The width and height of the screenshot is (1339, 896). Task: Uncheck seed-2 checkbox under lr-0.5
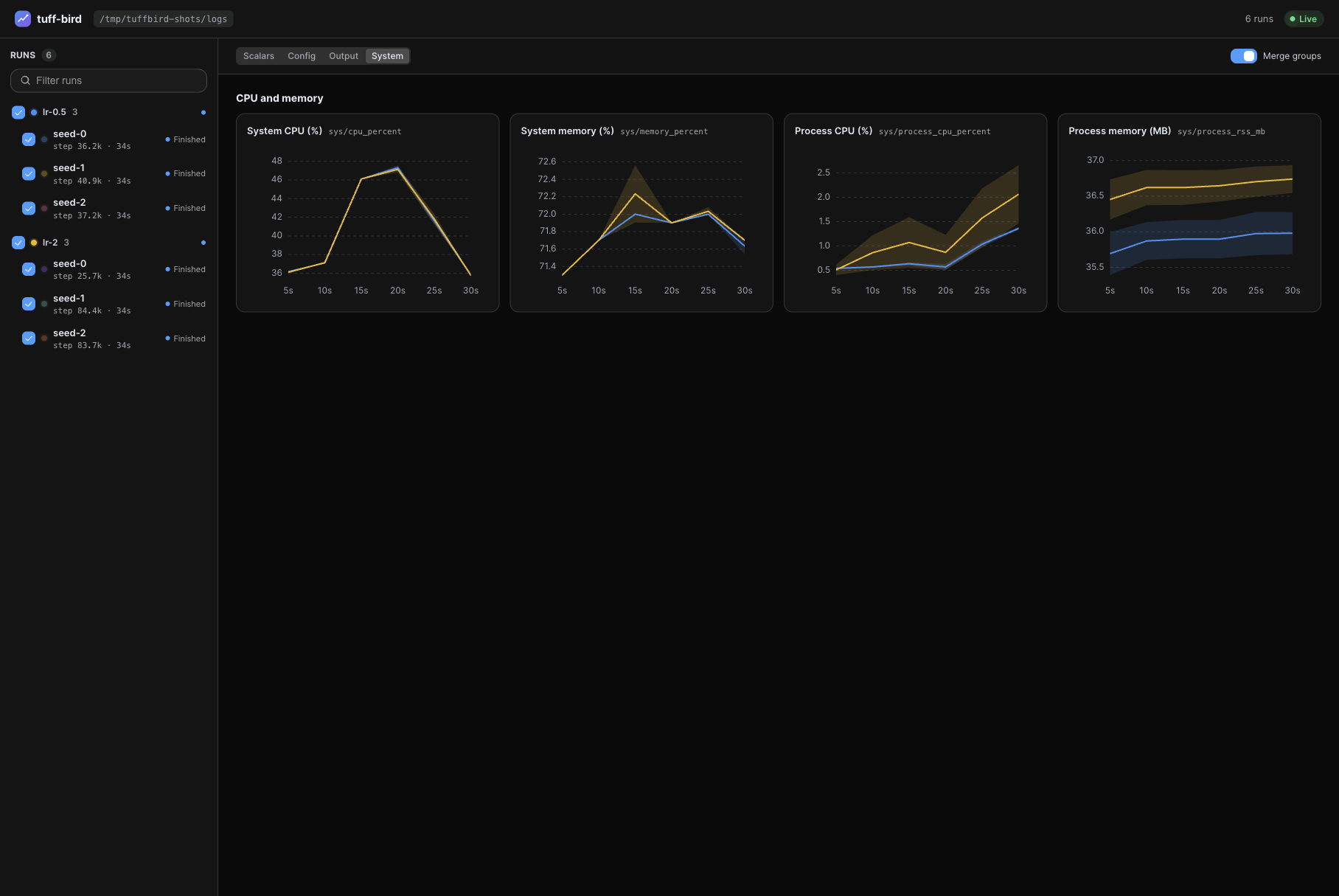29,208
